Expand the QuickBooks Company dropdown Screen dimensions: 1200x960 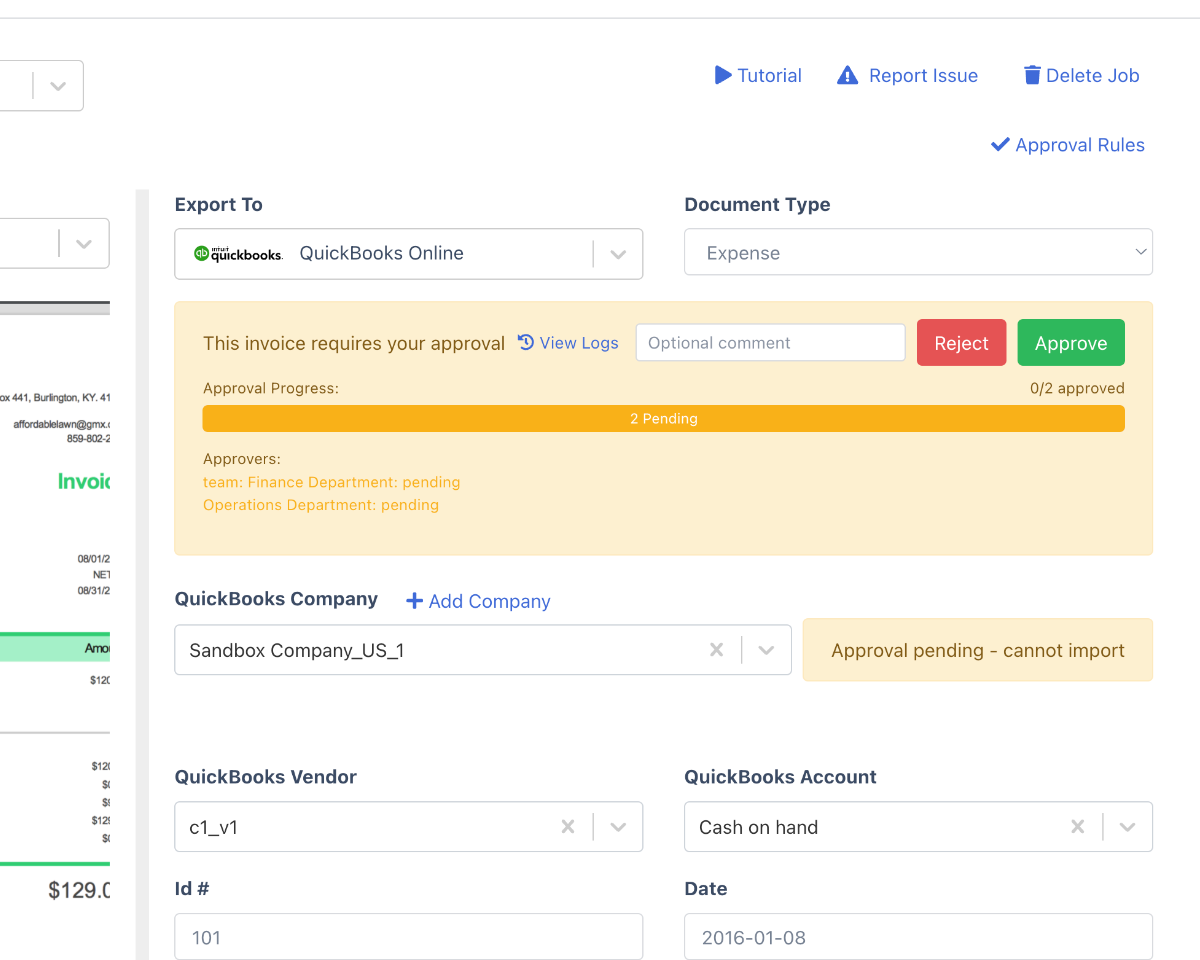tap(766, 649)
